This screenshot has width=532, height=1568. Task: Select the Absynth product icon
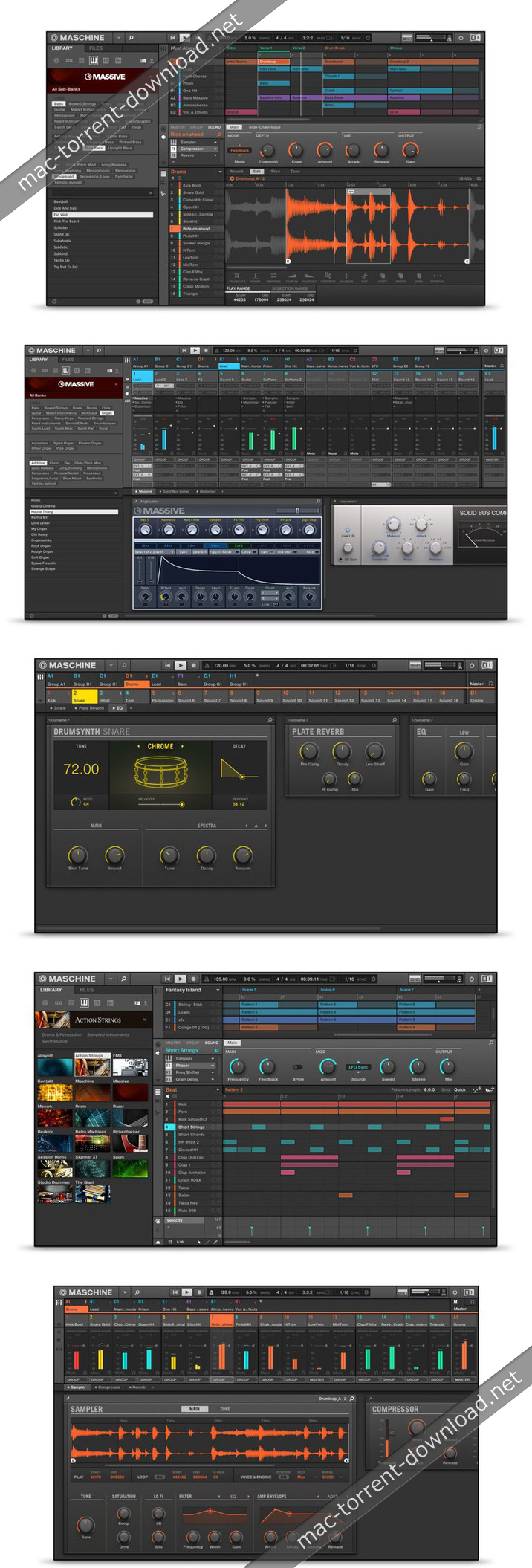pos(54,1067)
